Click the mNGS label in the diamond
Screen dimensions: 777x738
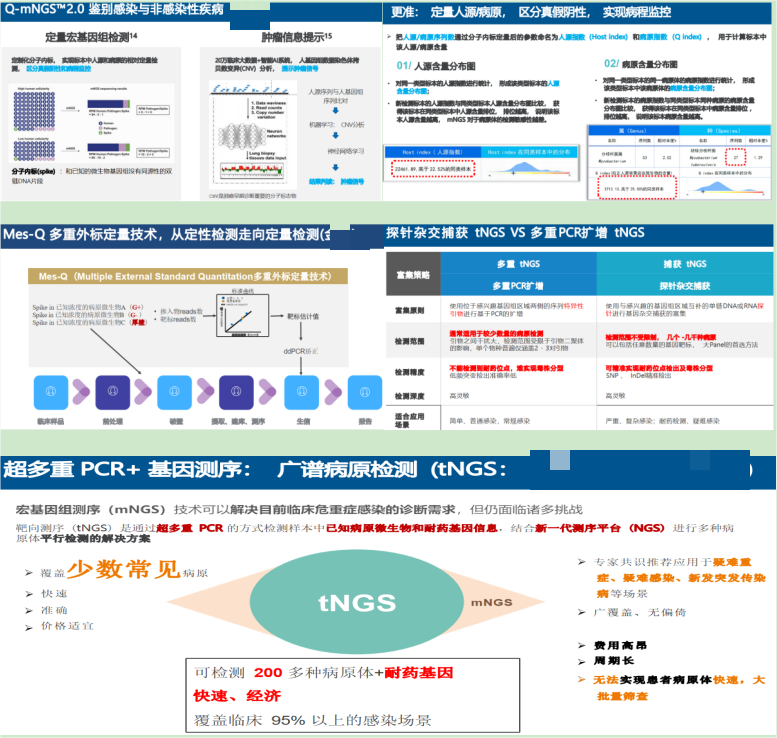[x=492, y=602]
